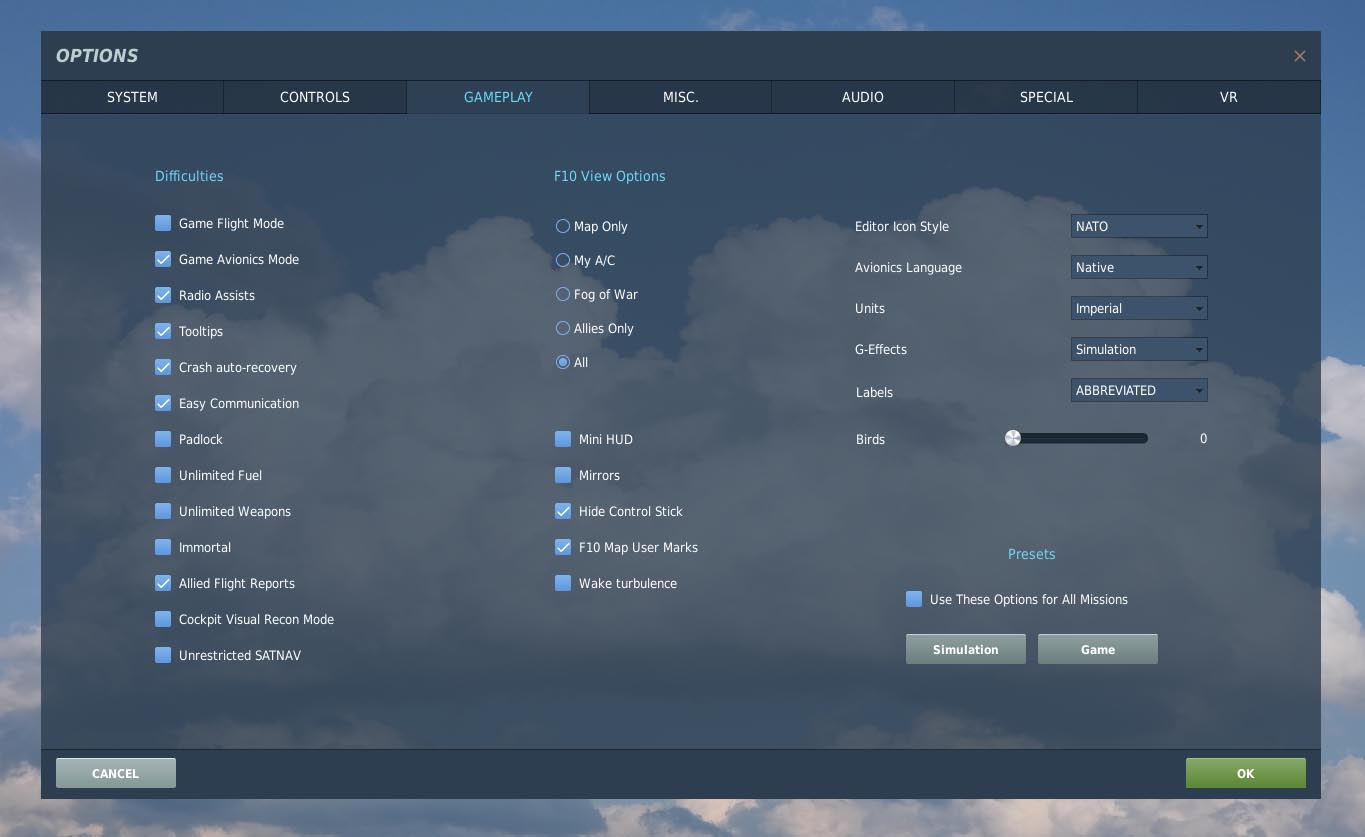
Task: Check Use These Options for All Missions
Action: [x=914, y=599]
